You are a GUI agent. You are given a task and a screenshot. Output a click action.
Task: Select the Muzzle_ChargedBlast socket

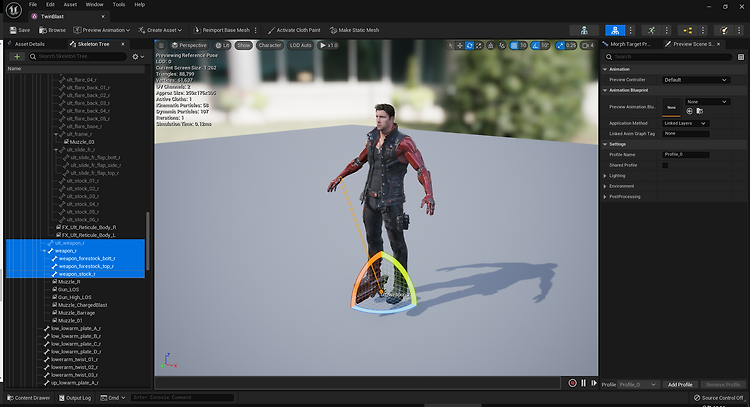tap(82, 305)
